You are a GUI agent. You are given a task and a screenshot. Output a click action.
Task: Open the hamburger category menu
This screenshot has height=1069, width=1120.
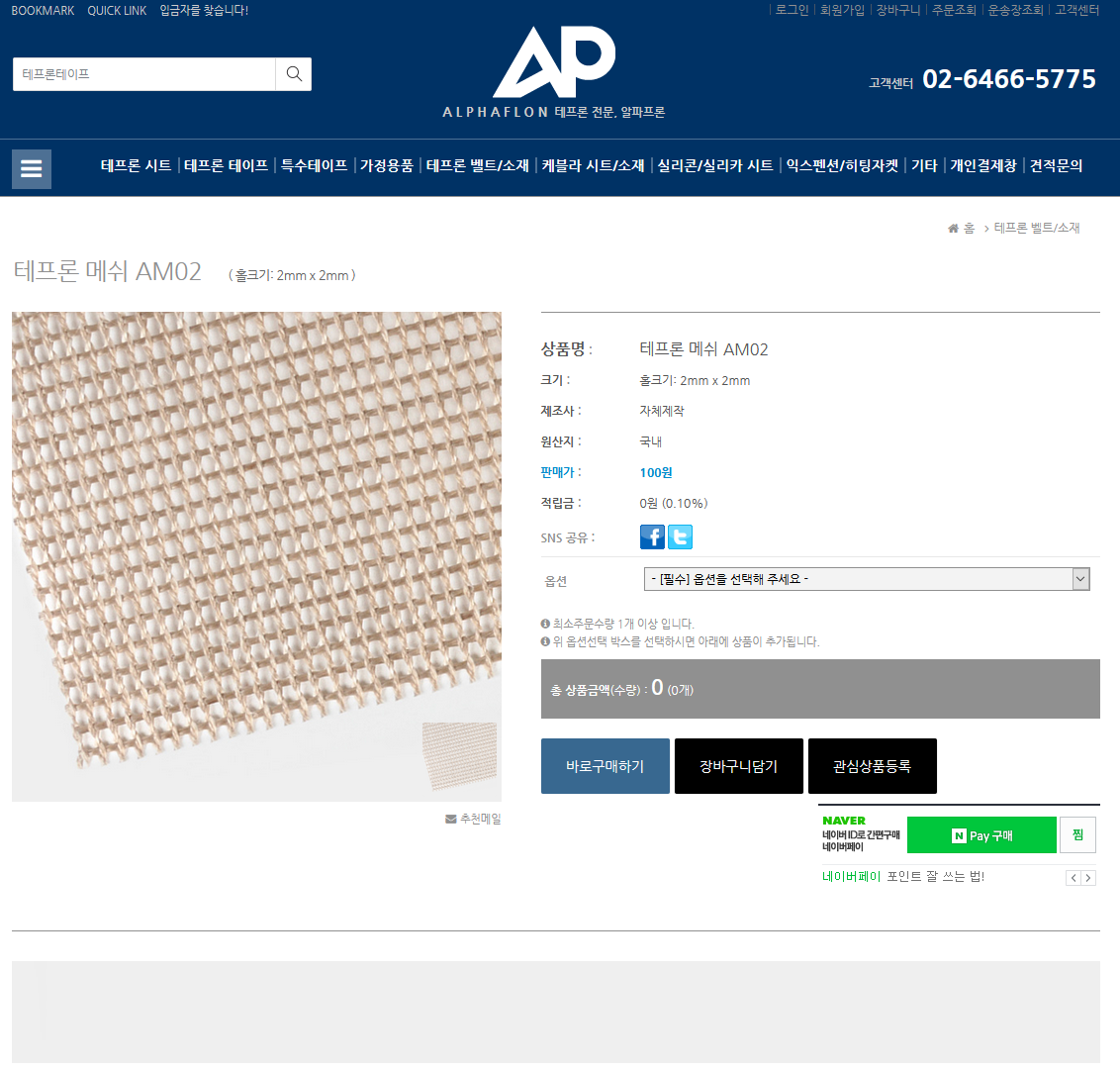point(32,168)
